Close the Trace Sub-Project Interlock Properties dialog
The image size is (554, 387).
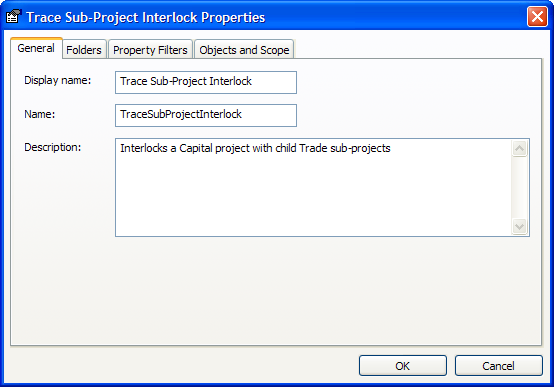537,17
